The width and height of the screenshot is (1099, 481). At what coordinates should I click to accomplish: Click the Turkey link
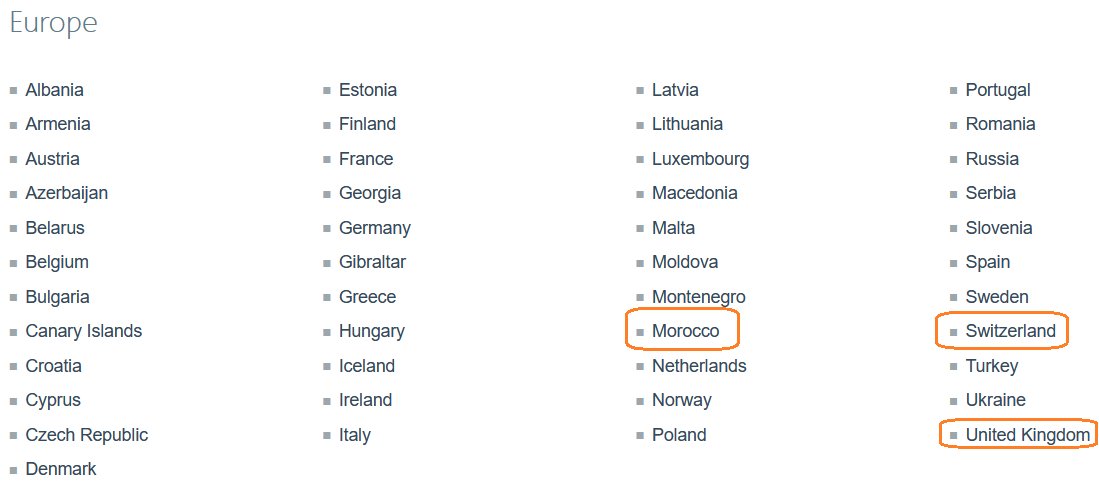[991, 366]
